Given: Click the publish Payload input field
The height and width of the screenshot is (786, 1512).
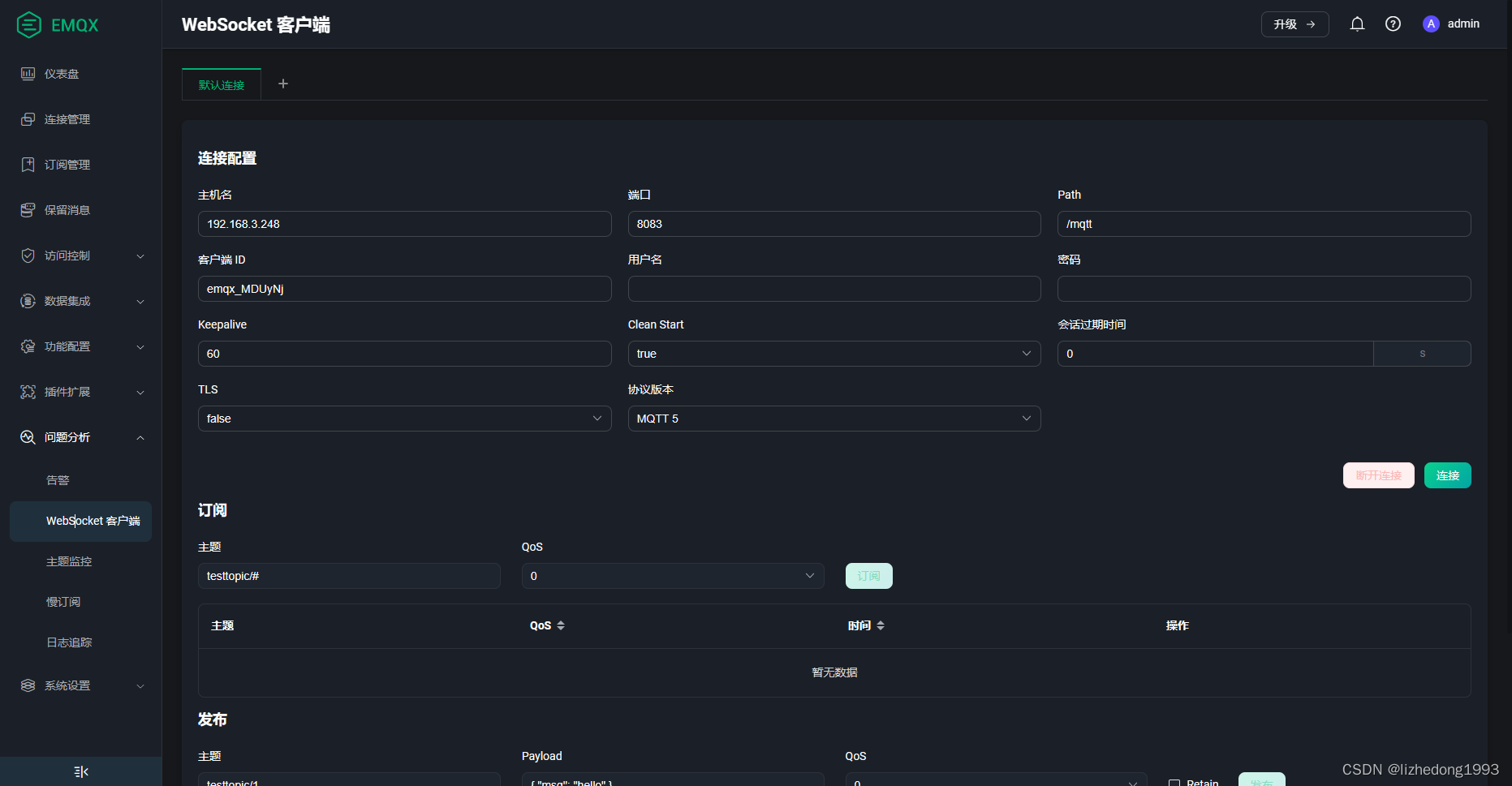Looking at the screenshot, I should (x=673, y=780).
